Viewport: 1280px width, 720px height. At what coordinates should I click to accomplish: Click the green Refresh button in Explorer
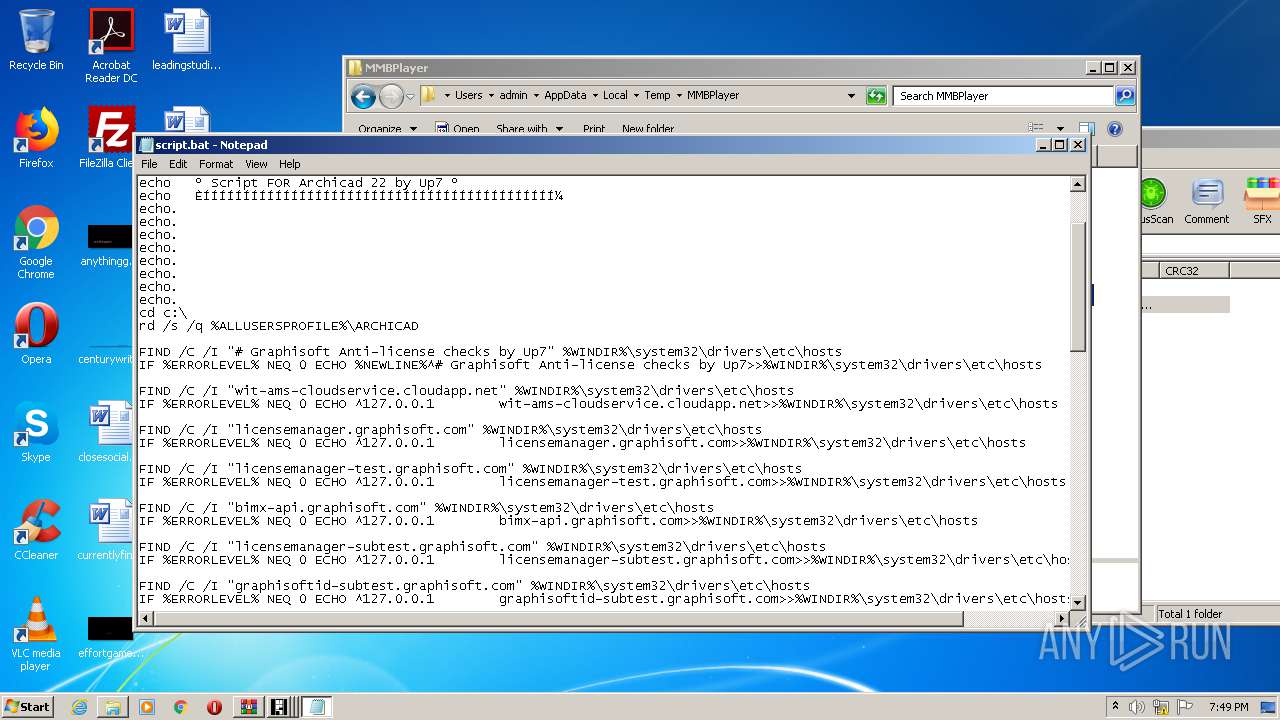click(876, 96)
